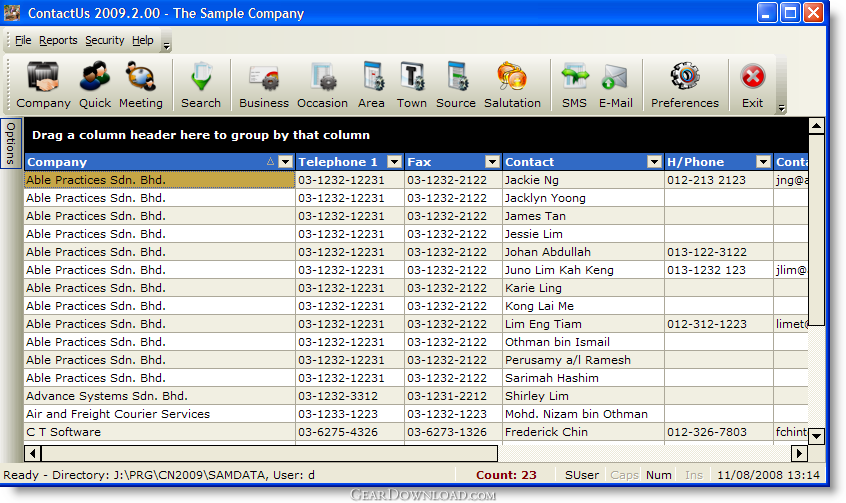846x503 pixels.
Task: Click the ContactUs title bar app icon
Action: click(x=12, y=12)
